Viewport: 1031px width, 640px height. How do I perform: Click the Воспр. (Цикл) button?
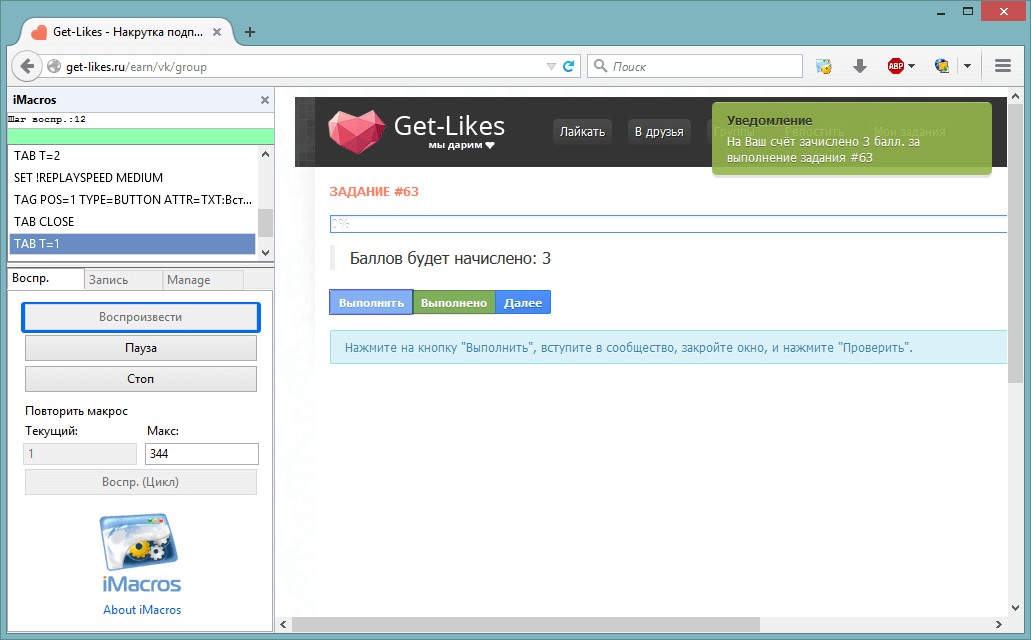pyautogui.click(x=141, y=482)
